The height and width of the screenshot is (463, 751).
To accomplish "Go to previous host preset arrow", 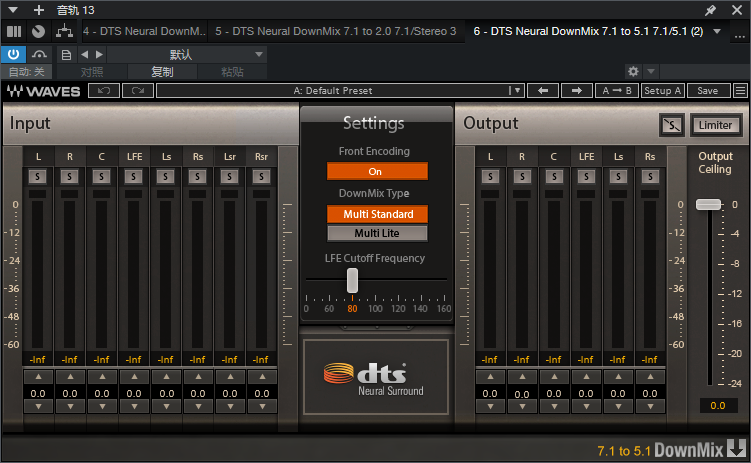I will [x=85, y=55].
